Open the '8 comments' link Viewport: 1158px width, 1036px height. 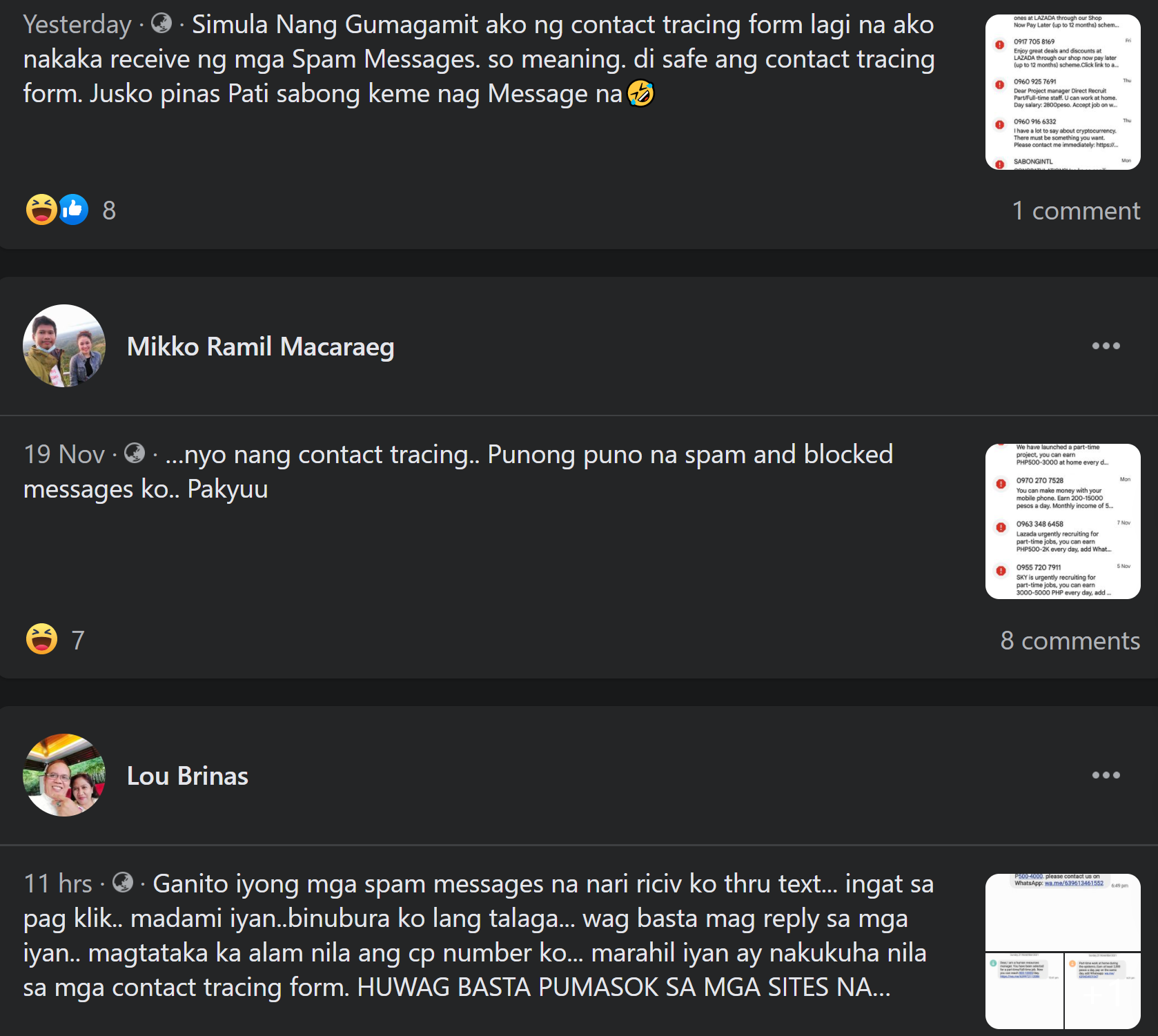click(x=1070, y=641)
